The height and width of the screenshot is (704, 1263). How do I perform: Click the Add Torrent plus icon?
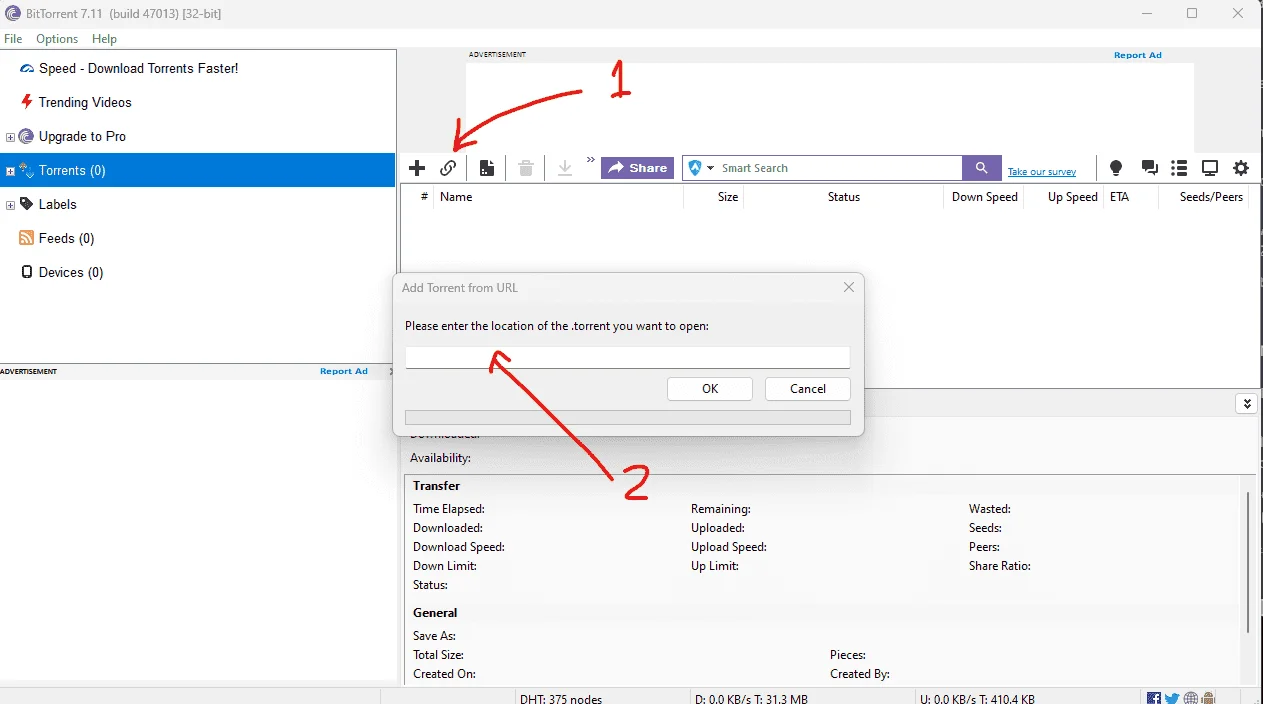(417, 168)
